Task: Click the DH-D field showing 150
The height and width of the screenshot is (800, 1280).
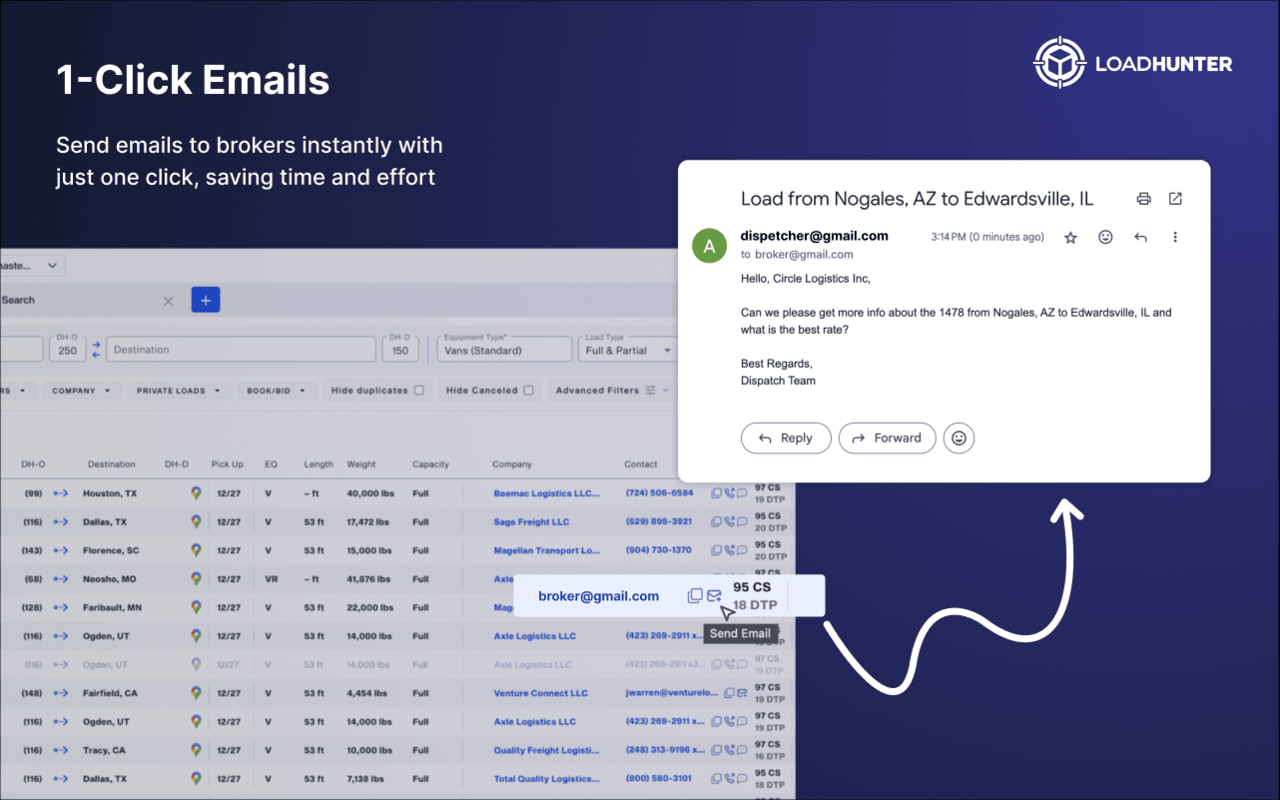Action: pyautogui.click(x=400, y=349)
